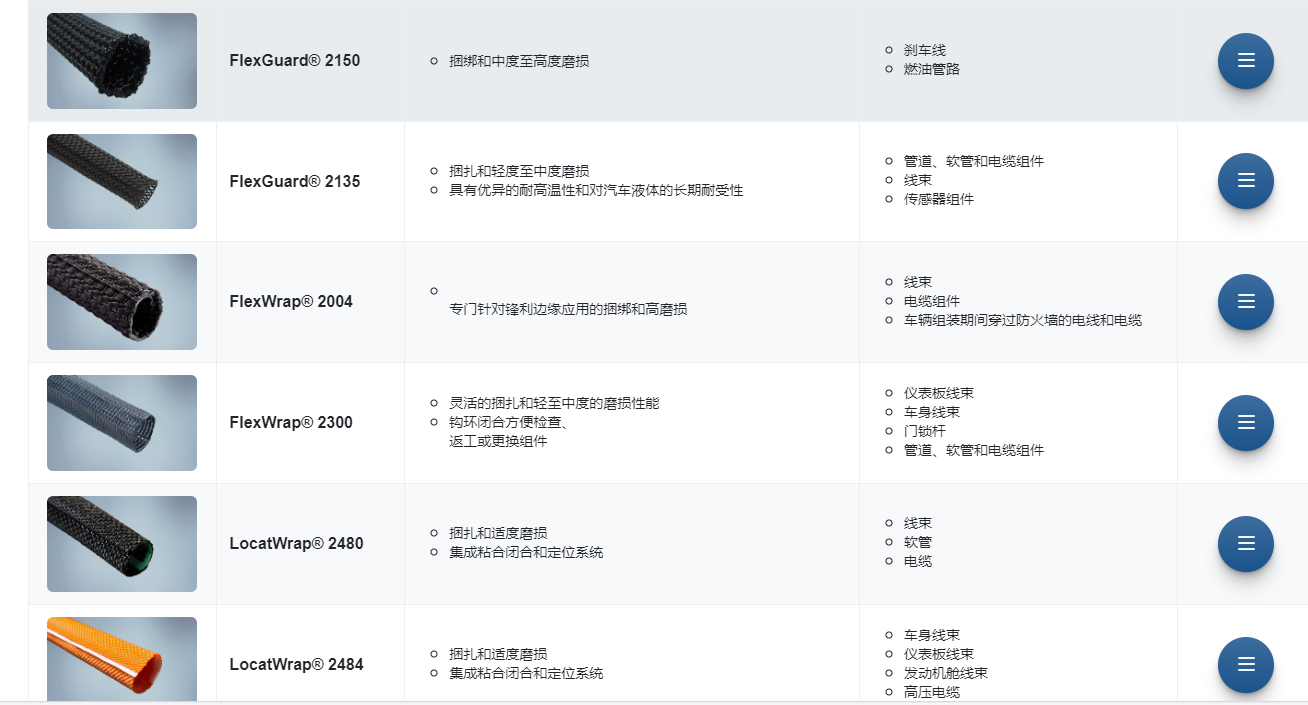Click the LocatWrap® 2480 product name
This screenshot has width=1308, height=705.
point(296,544)
